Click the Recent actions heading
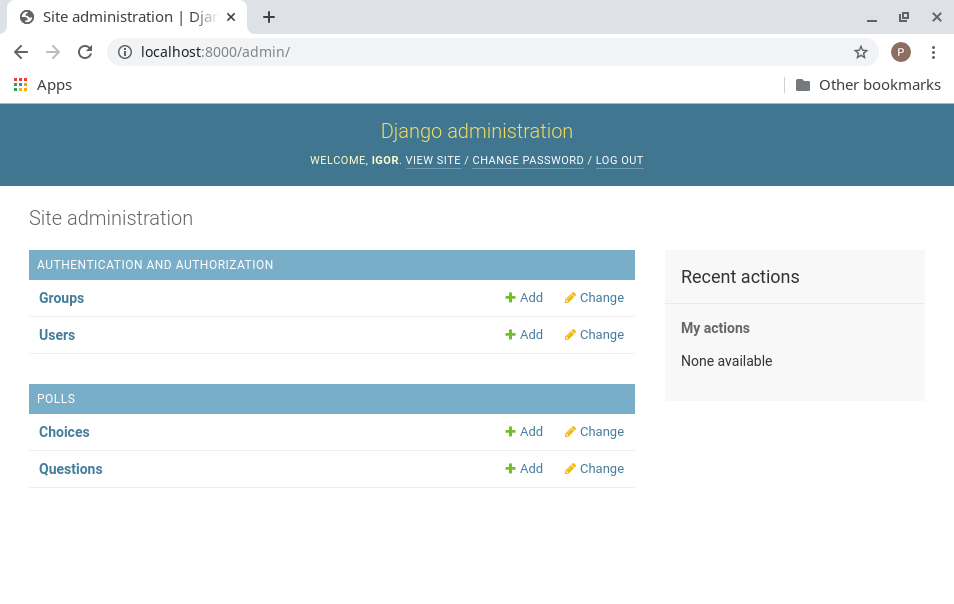This screenshot has width=954, height=604. [740, 277]
